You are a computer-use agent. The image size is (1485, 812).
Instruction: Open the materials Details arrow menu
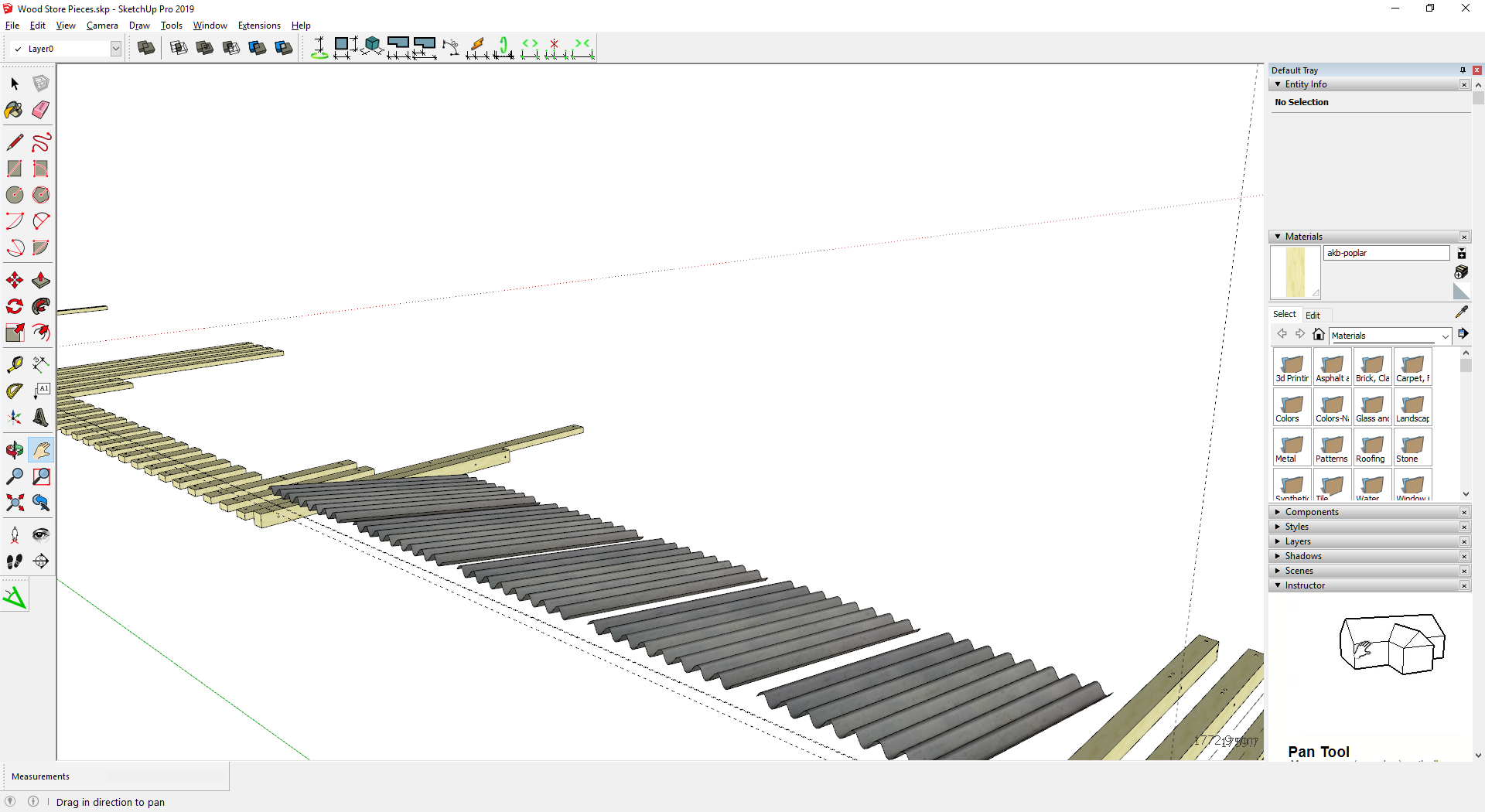pyautogui.click(x=1463, y=334)
